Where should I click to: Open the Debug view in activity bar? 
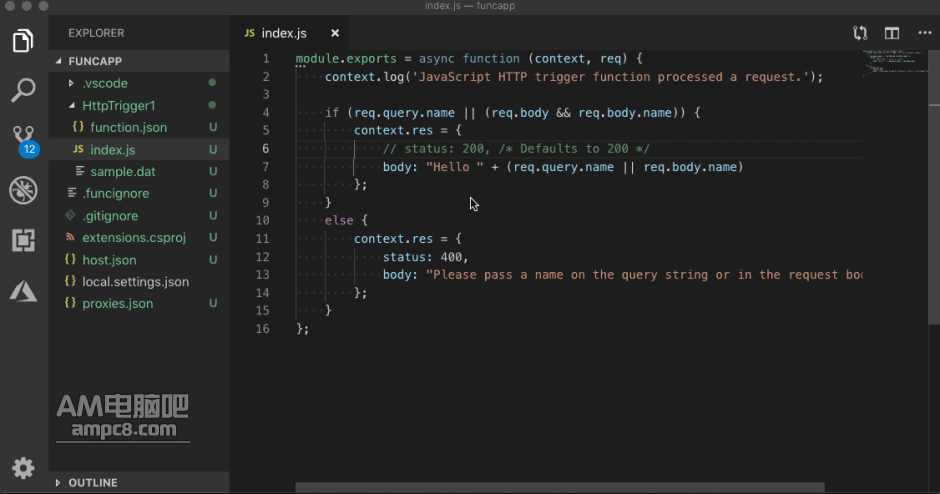click(x=23, y=191)
